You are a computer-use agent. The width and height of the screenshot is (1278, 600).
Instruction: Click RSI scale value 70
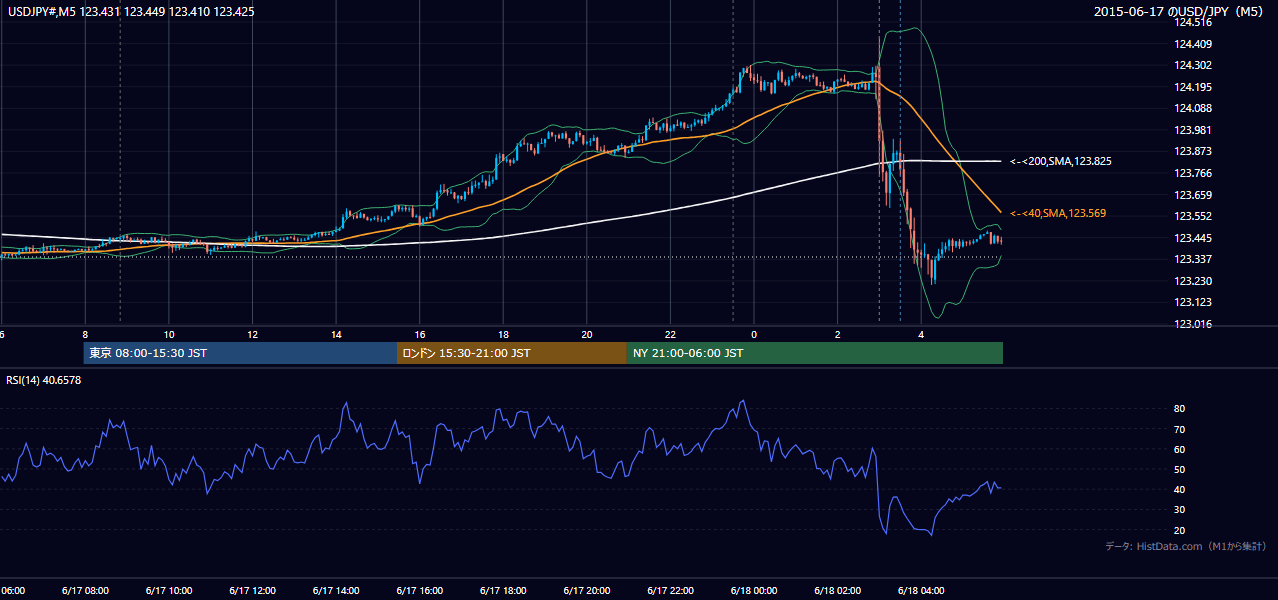tap(1180, 429)
